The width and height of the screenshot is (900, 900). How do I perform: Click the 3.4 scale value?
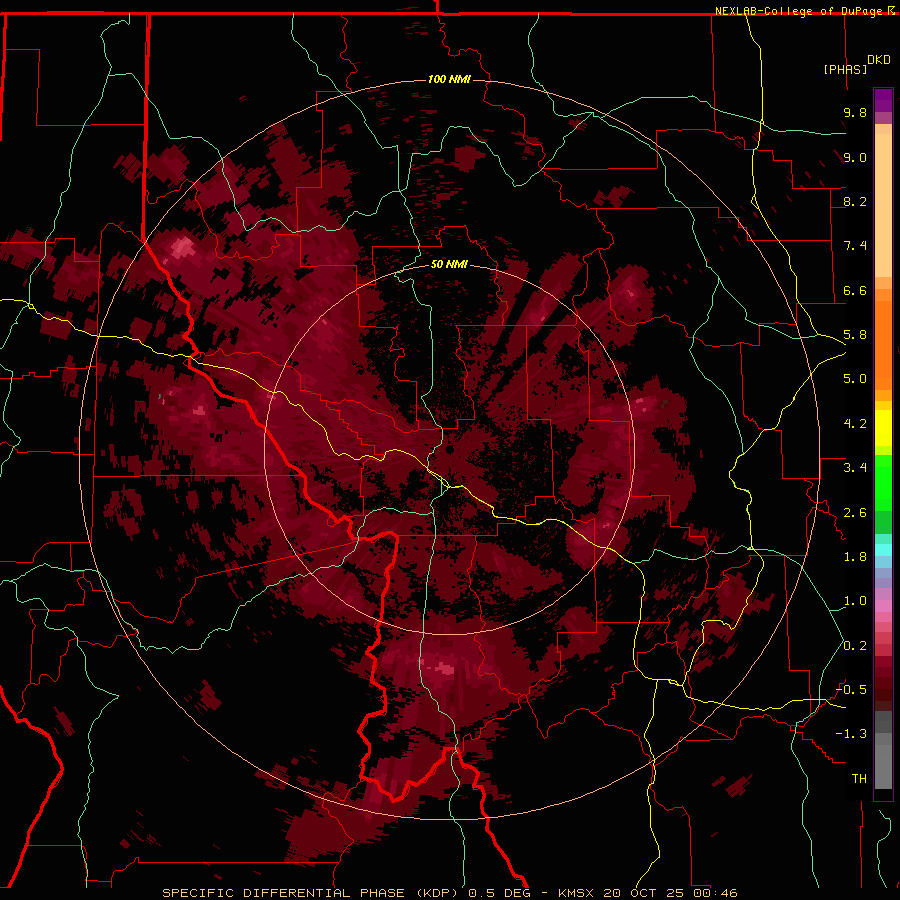tap(855, 468)
